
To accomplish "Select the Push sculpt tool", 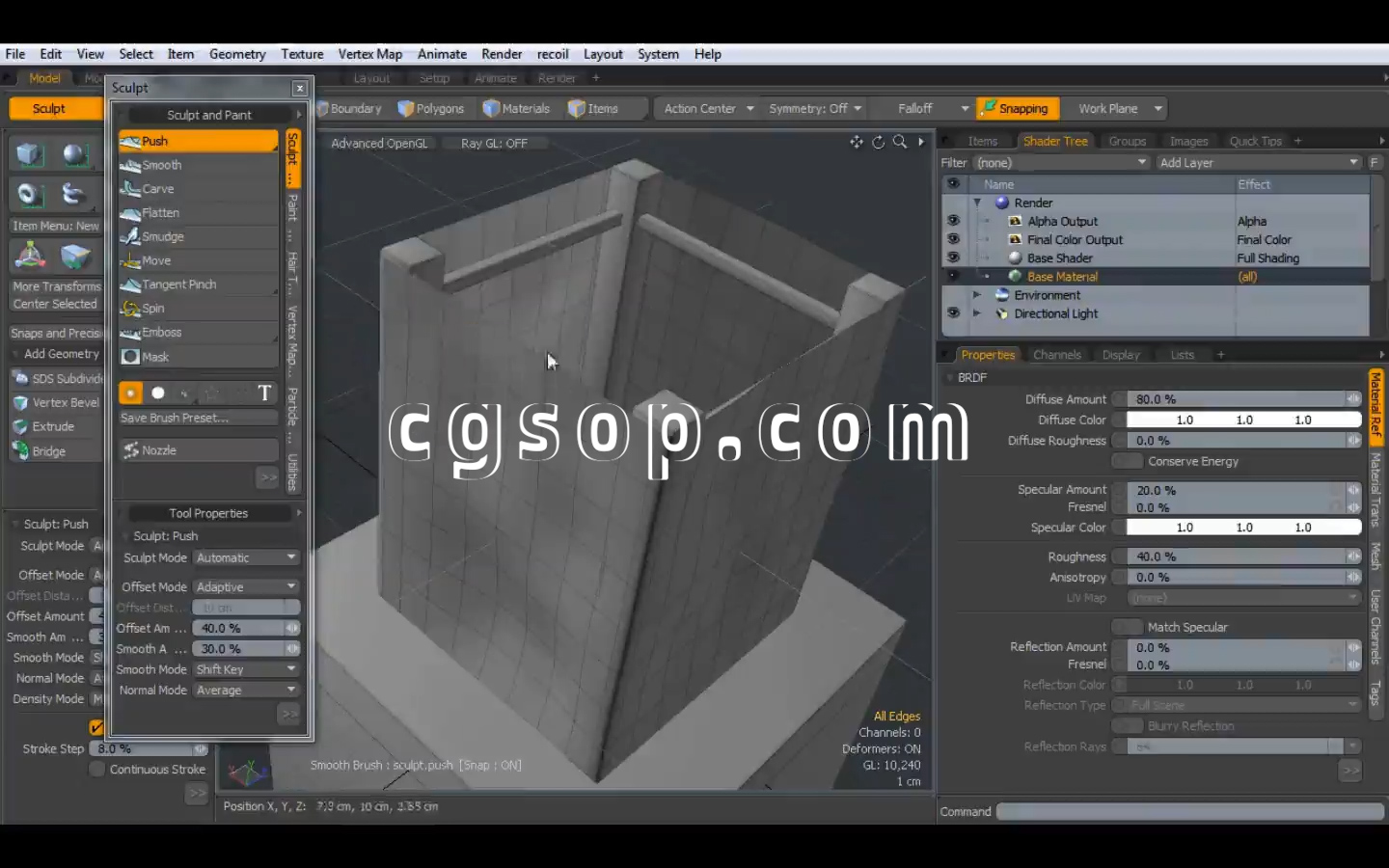I will pos(198,141).
